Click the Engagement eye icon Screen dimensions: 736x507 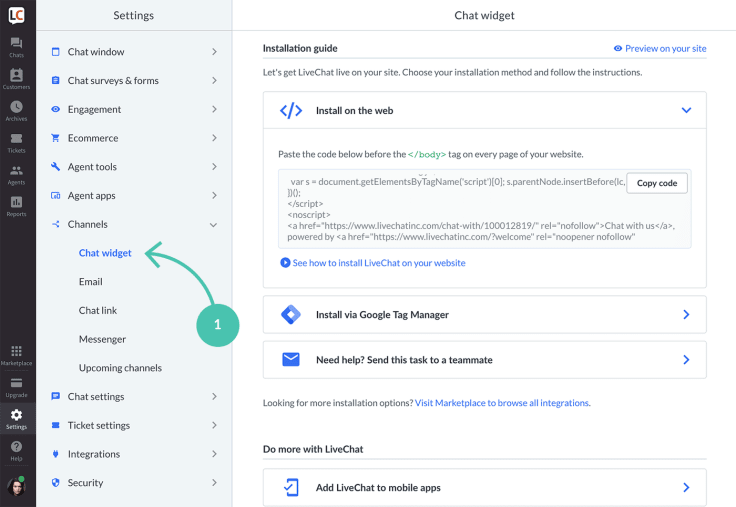tap(55, 109)
